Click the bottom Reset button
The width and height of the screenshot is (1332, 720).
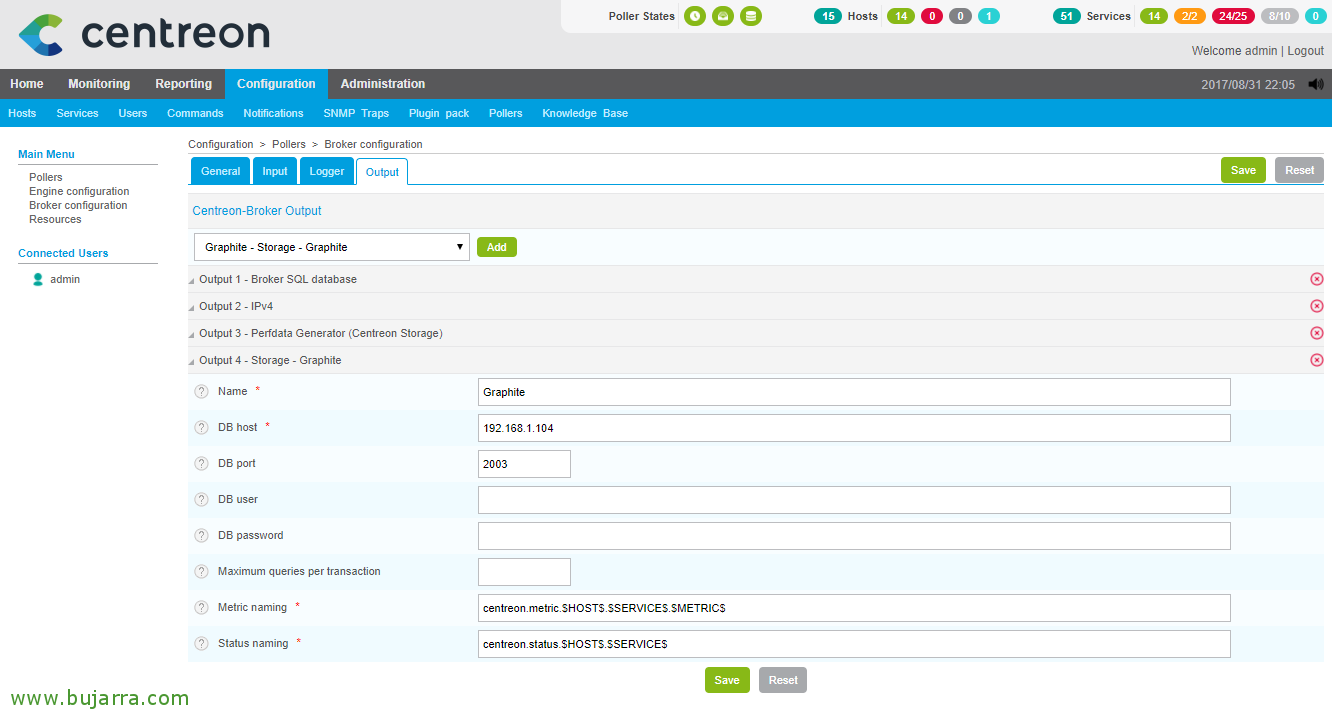click(783, 680)
